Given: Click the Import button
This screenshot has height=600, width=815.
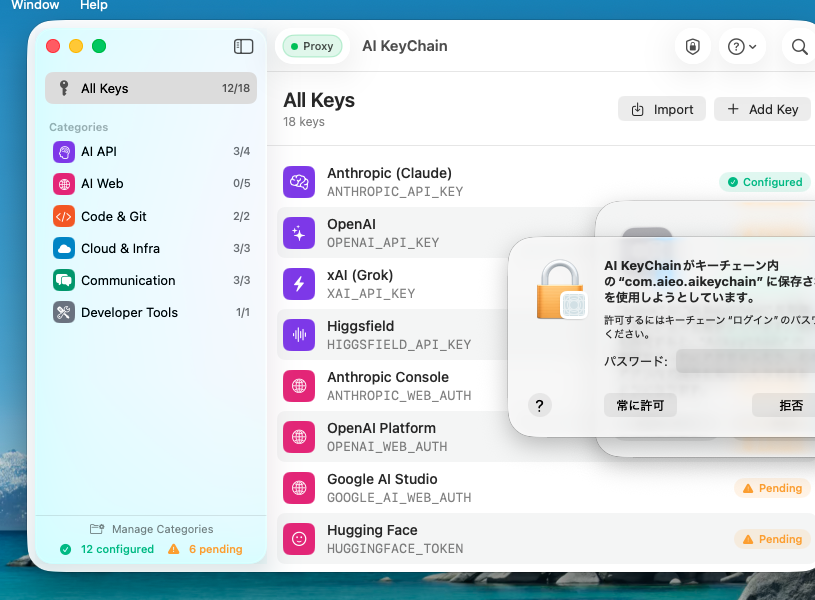Looking at the screenshot, I should 662,109.
